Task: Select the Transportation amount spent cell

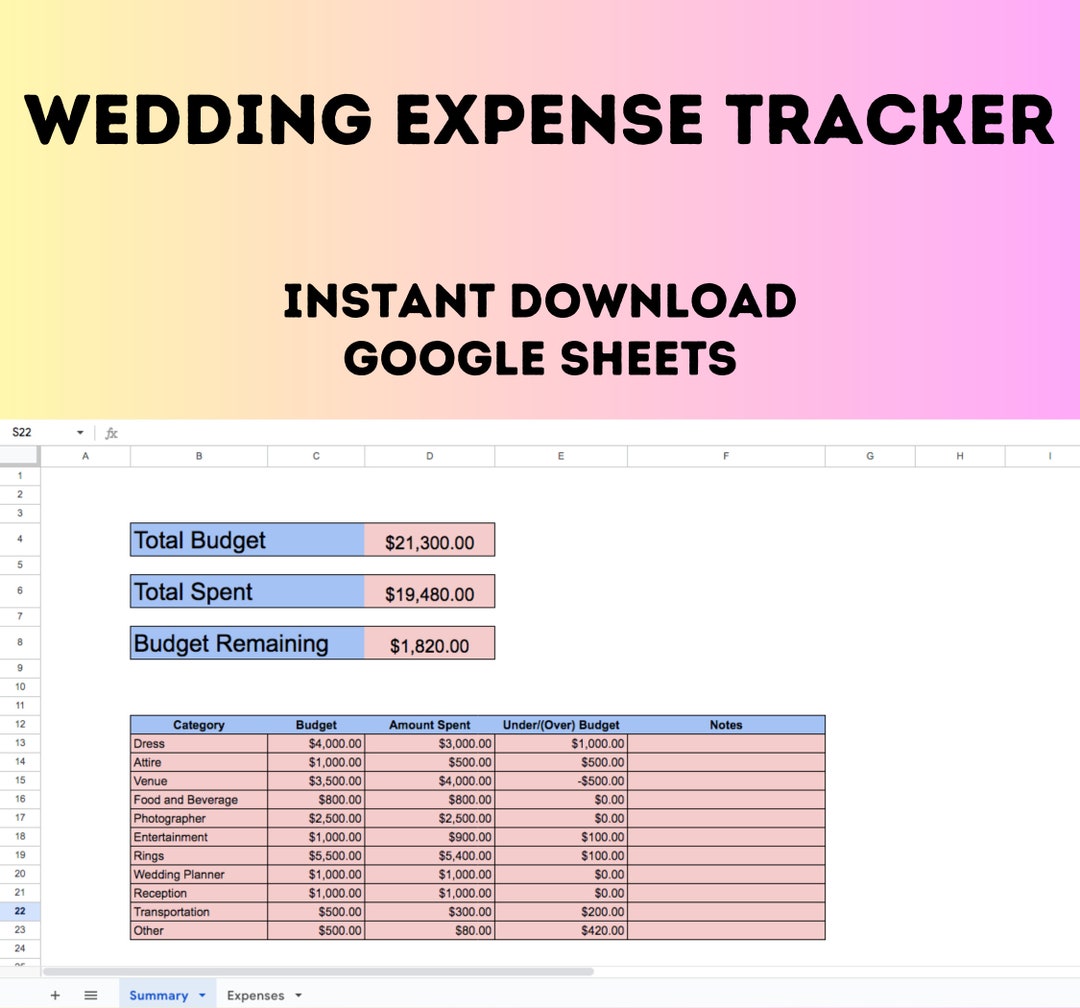Action: pyautogui.click(x=430, y=912)
